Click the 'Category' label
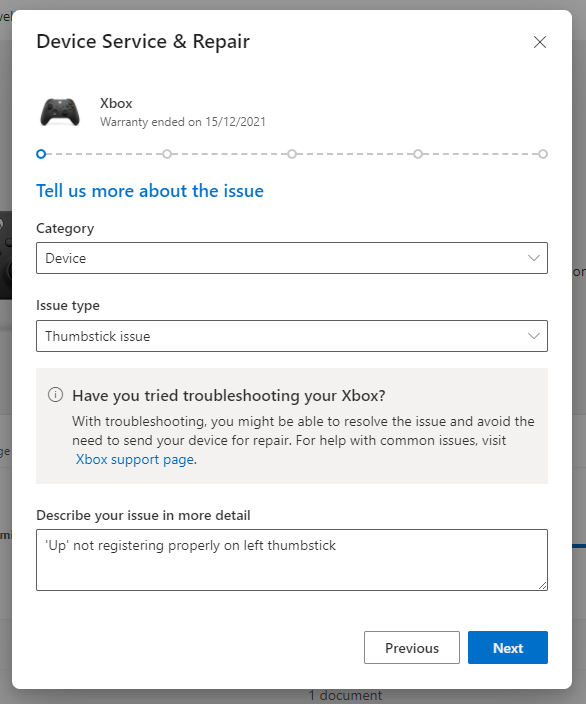 tap(65, 228)
